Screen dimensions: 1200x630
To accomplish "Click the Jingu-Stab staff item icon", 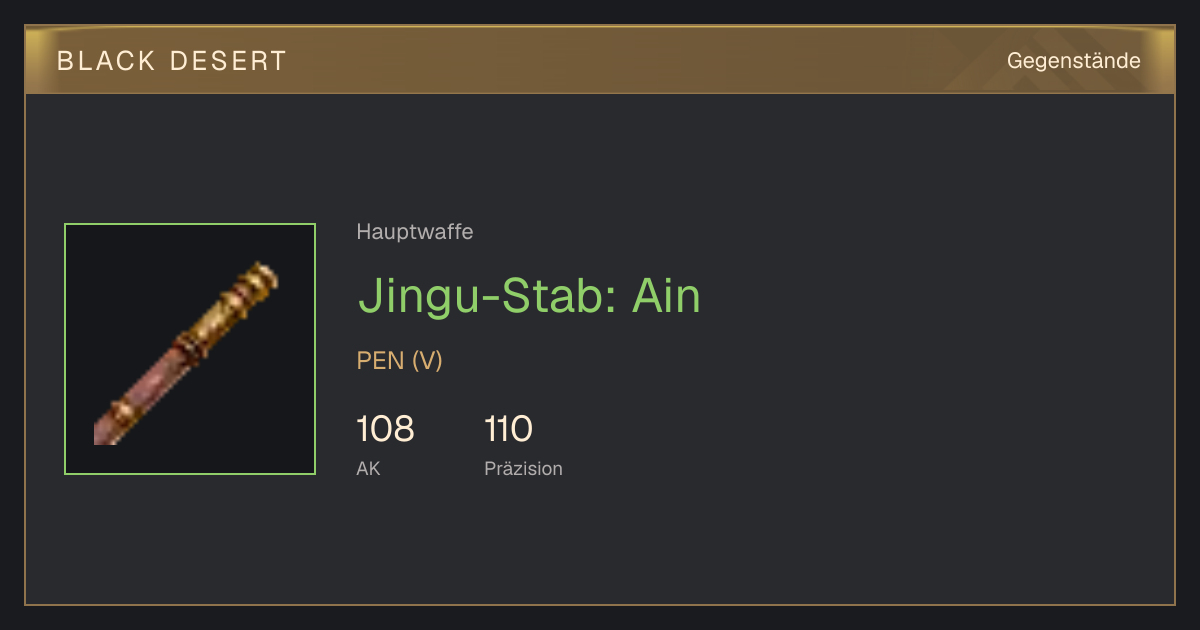I will tap(186, 353).
